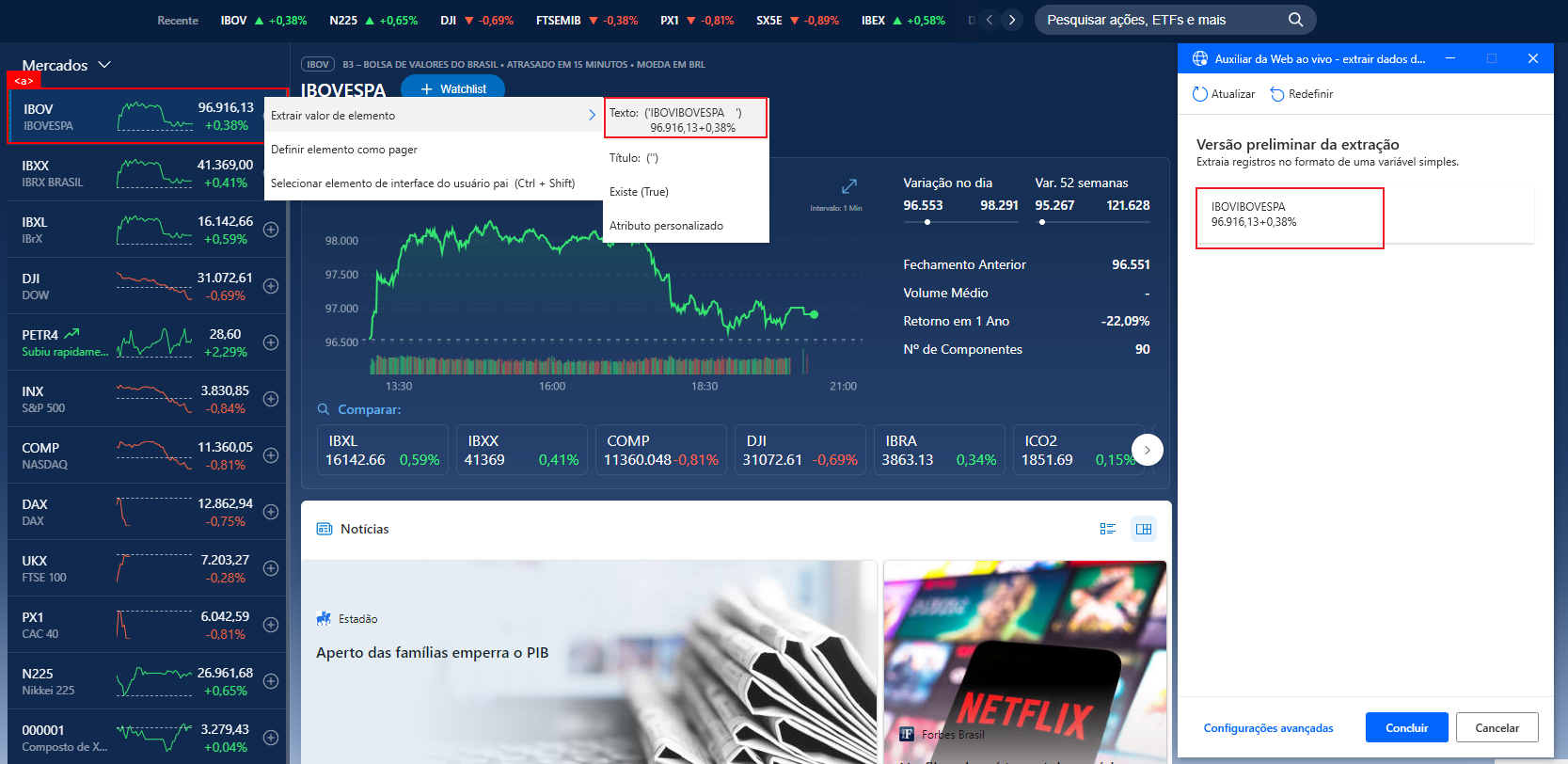The width and height of the screenshot is (1568, 764).
Task: Add DAX to watchlist plus icon
Action: click(x=271, y=512)
